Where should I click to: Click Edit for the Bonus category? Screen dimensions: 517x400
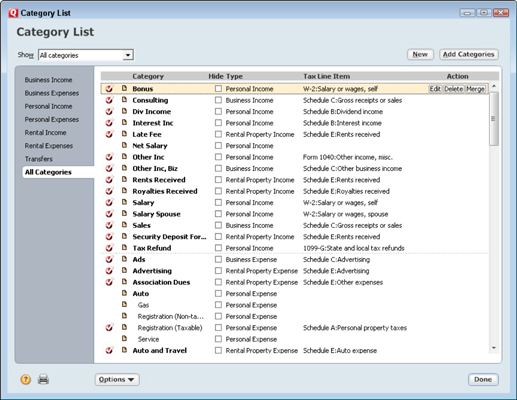point(435,89)
